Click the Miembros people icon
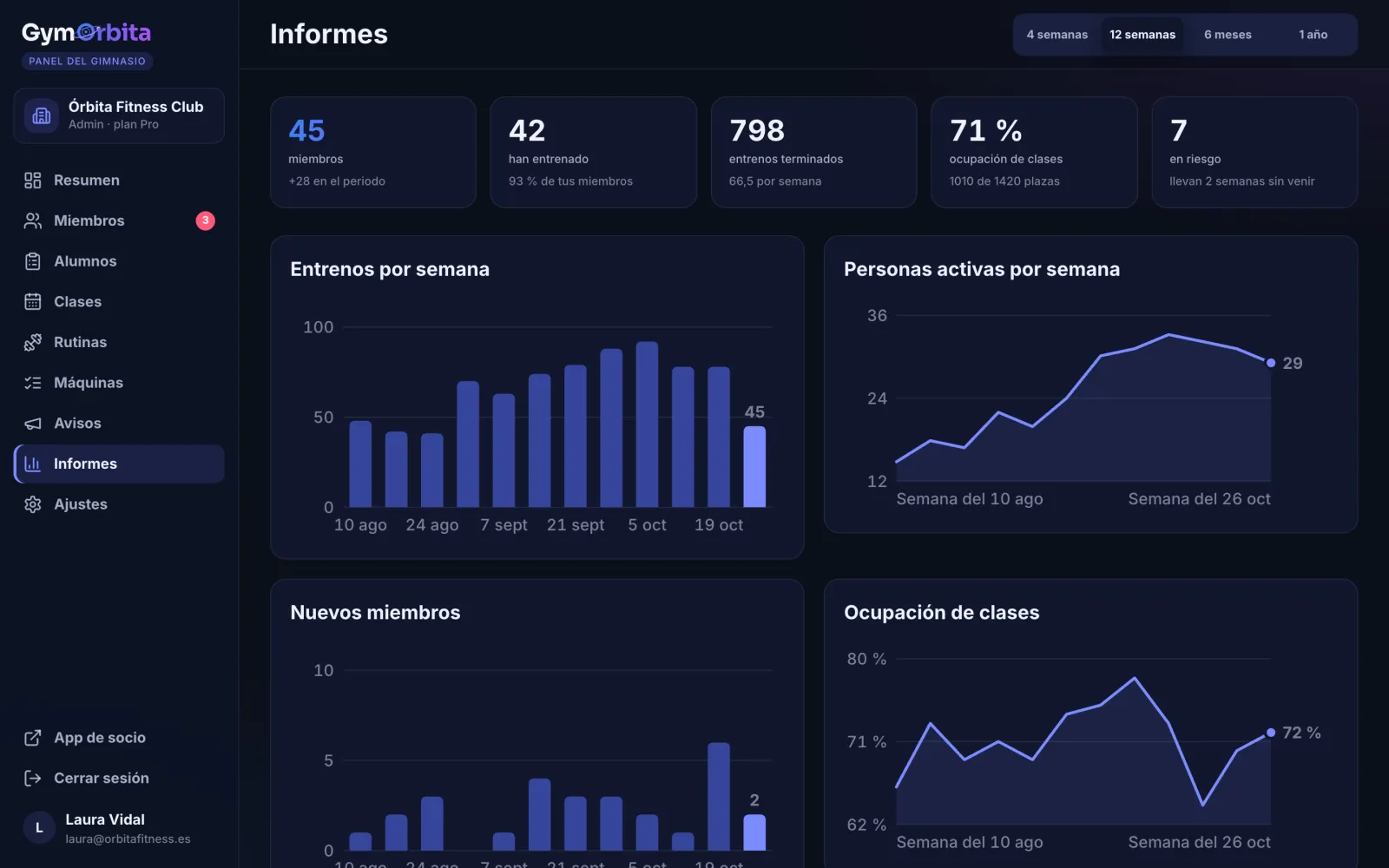 pos(32,220)
